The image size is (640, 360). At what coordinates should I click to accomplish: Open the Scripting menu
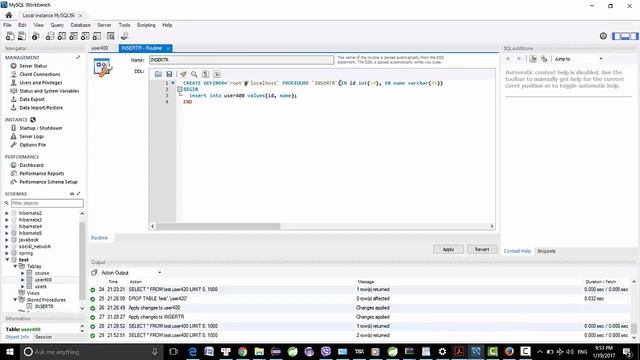tap(146, 25)
